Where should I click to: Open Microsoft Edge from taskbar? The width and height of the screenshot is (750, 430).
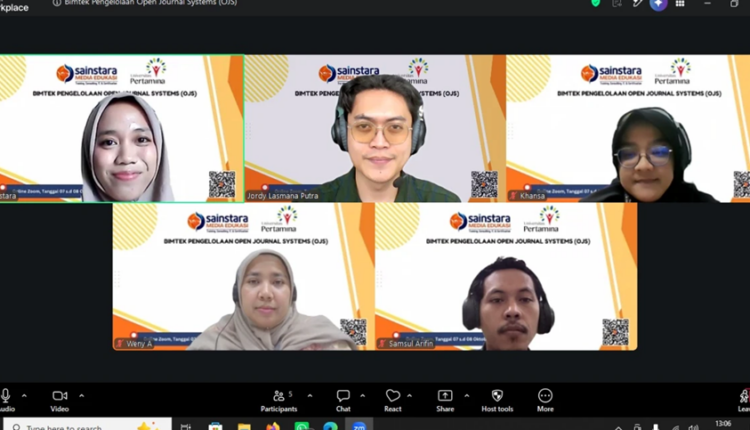point(330,426)
